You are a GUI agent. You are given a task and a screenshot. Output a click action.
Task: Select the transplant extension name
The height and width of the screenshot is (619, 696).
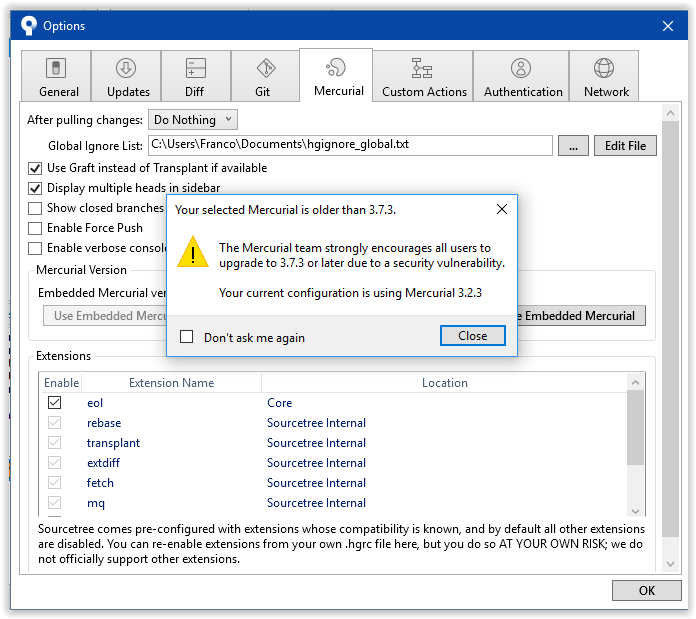[x=113, y=443]
